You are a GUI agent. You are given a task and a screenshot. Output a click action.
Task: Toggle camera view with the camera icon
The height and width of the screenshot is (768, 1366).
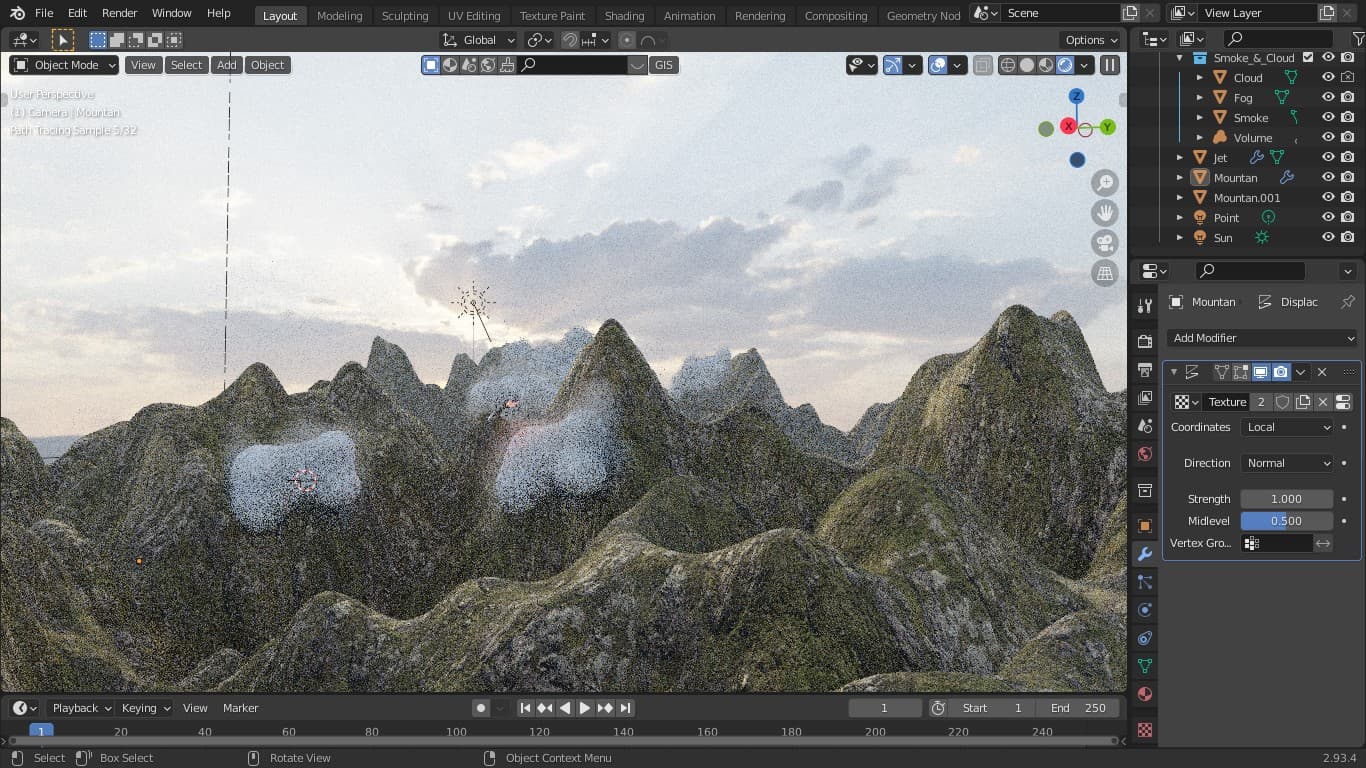[x=1105, y=243]
